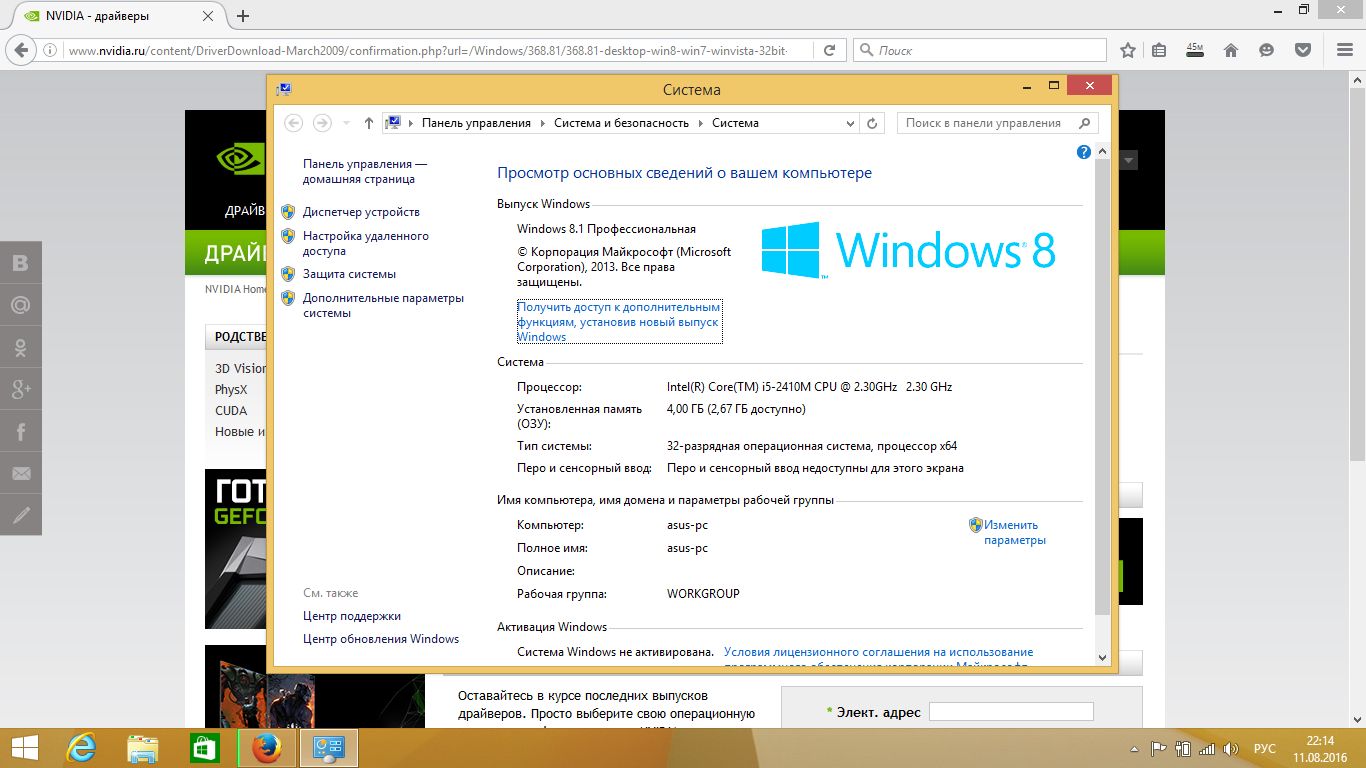This screenshot has height=768, width=1366.
Task: Open Firefox bookmarks list icon
Action: 1160,50
